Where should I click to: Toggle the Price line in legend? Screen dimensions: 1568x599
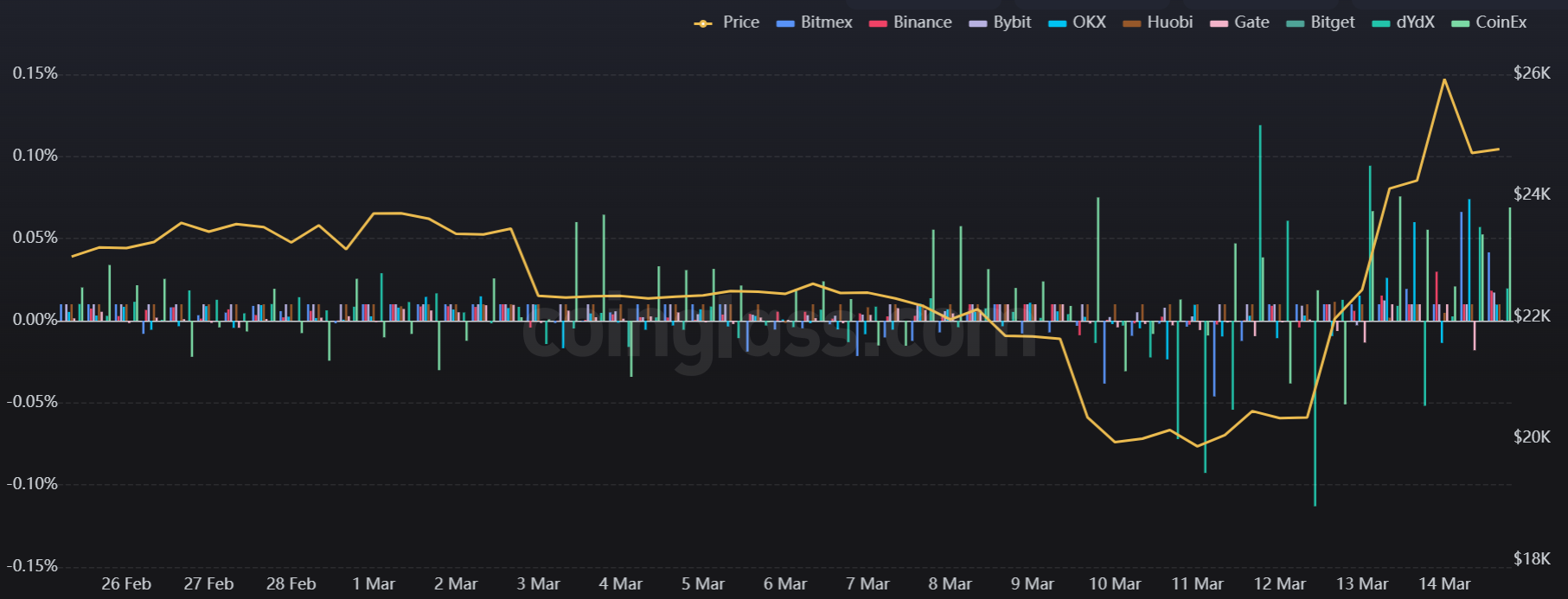click(x=726, y=22)
